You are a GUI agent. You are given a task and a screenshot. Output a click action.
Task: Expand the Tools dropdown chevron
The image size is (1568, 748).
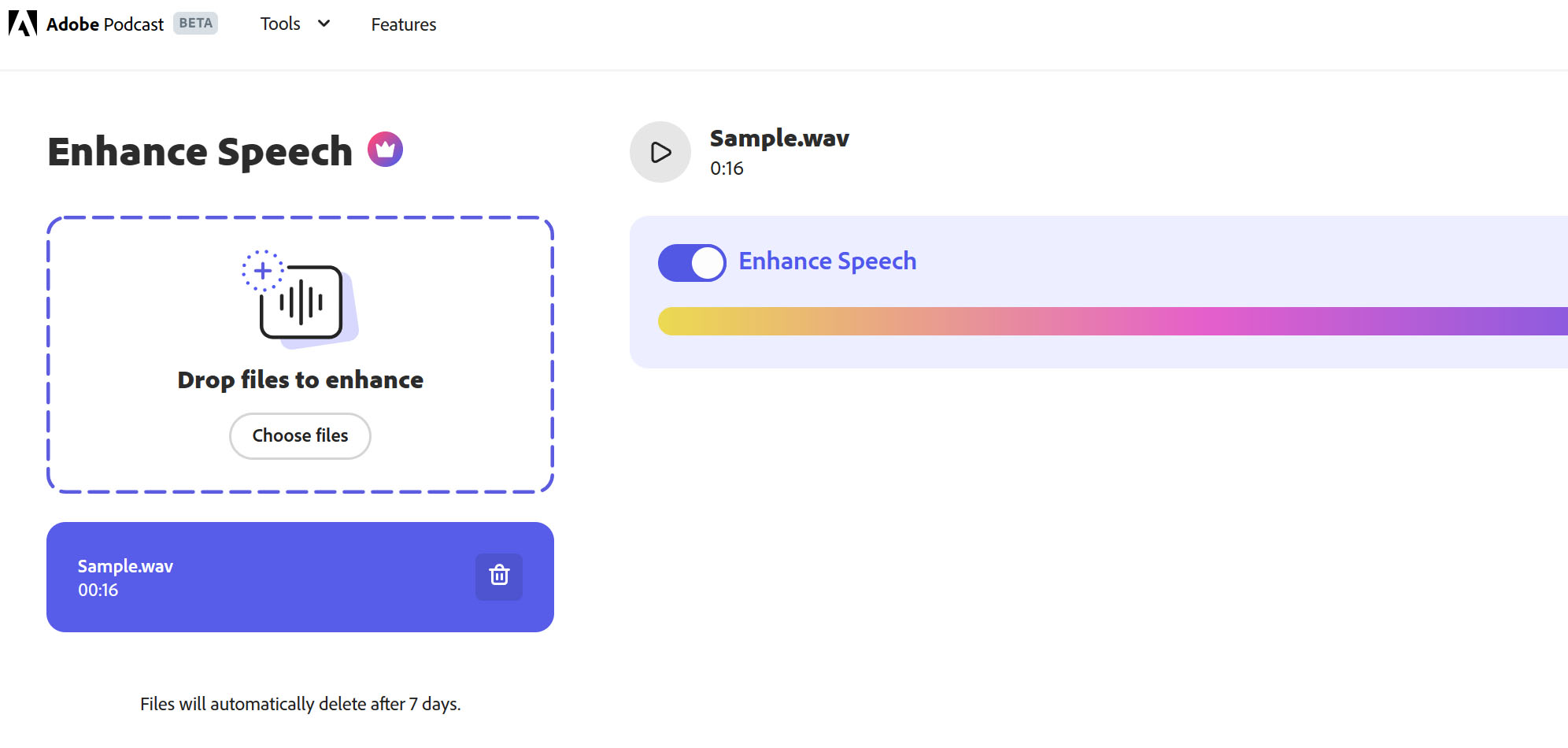[x=324, y=24]
